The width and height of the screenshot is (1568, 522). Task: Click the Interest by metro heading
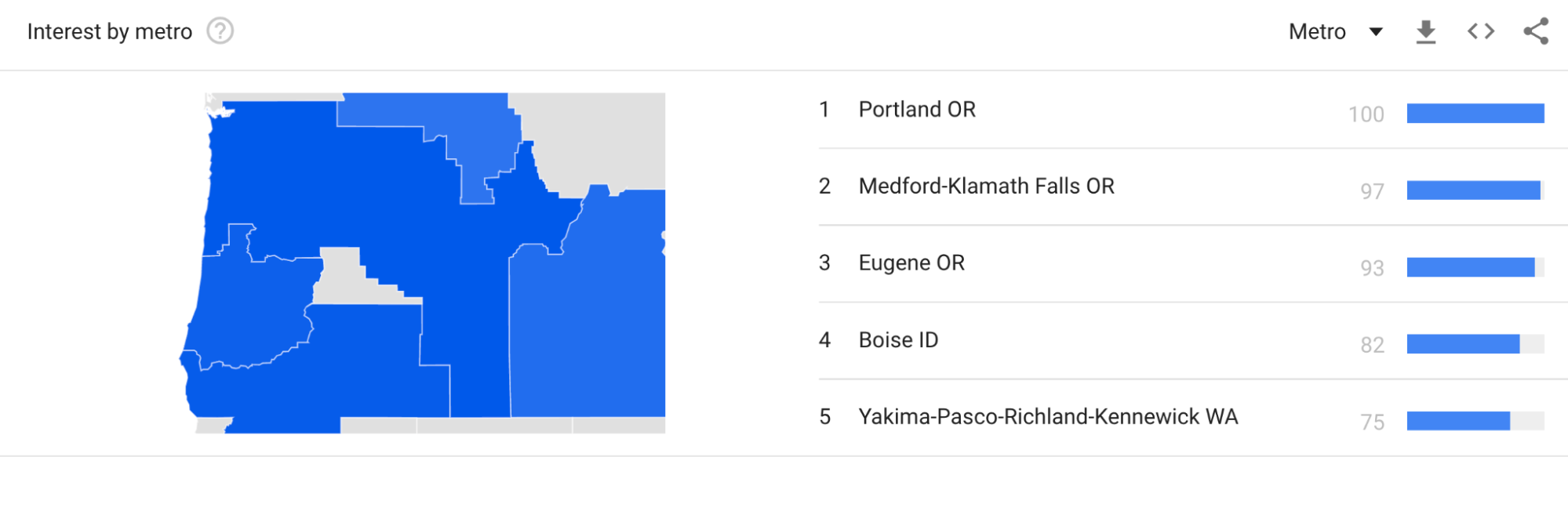click(109, 31)
